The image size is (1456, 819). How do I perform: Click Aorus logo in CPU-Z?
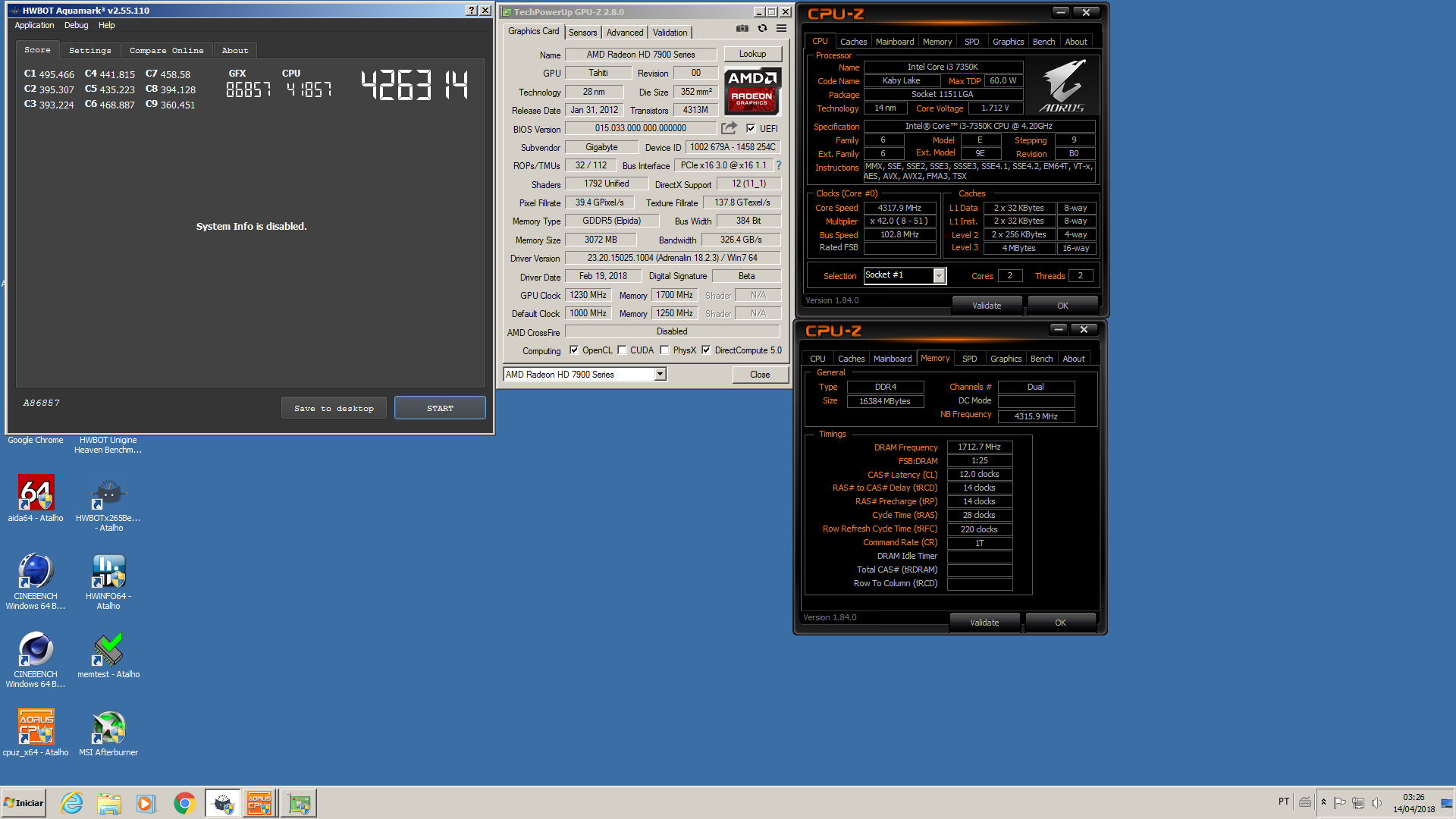(1062, 86)
